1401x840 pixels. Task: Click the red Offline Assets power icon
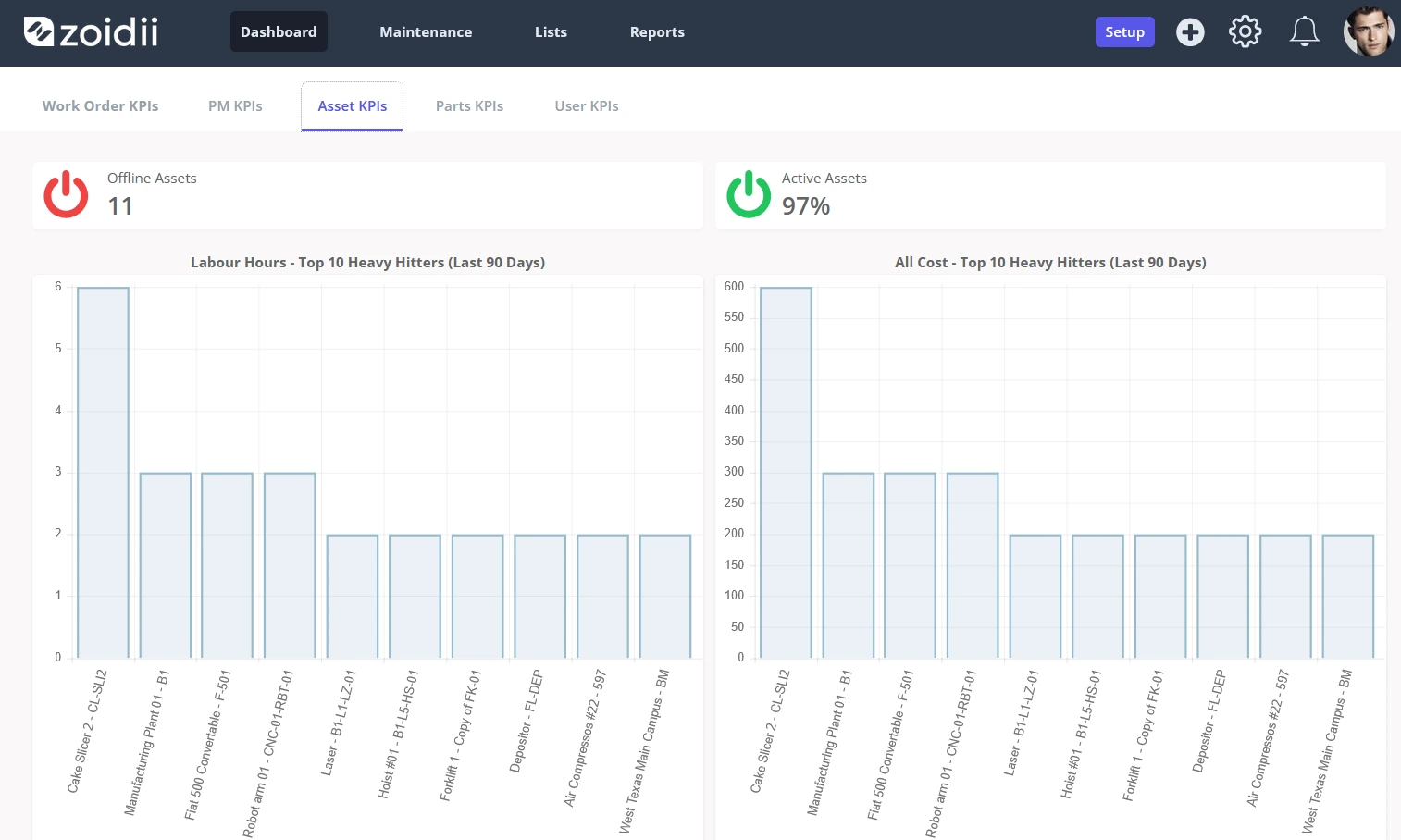point(67,194)
